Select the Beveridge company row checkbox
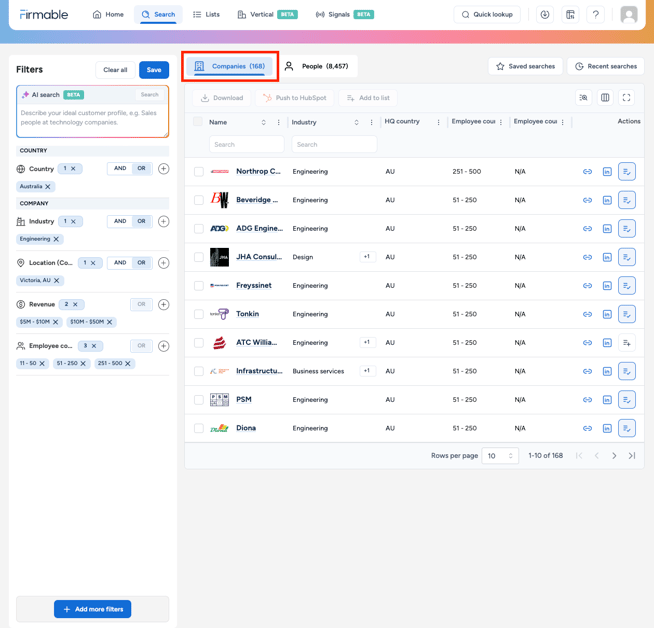The height and width of the screenshot is (628, 654). tap(199, 200)
